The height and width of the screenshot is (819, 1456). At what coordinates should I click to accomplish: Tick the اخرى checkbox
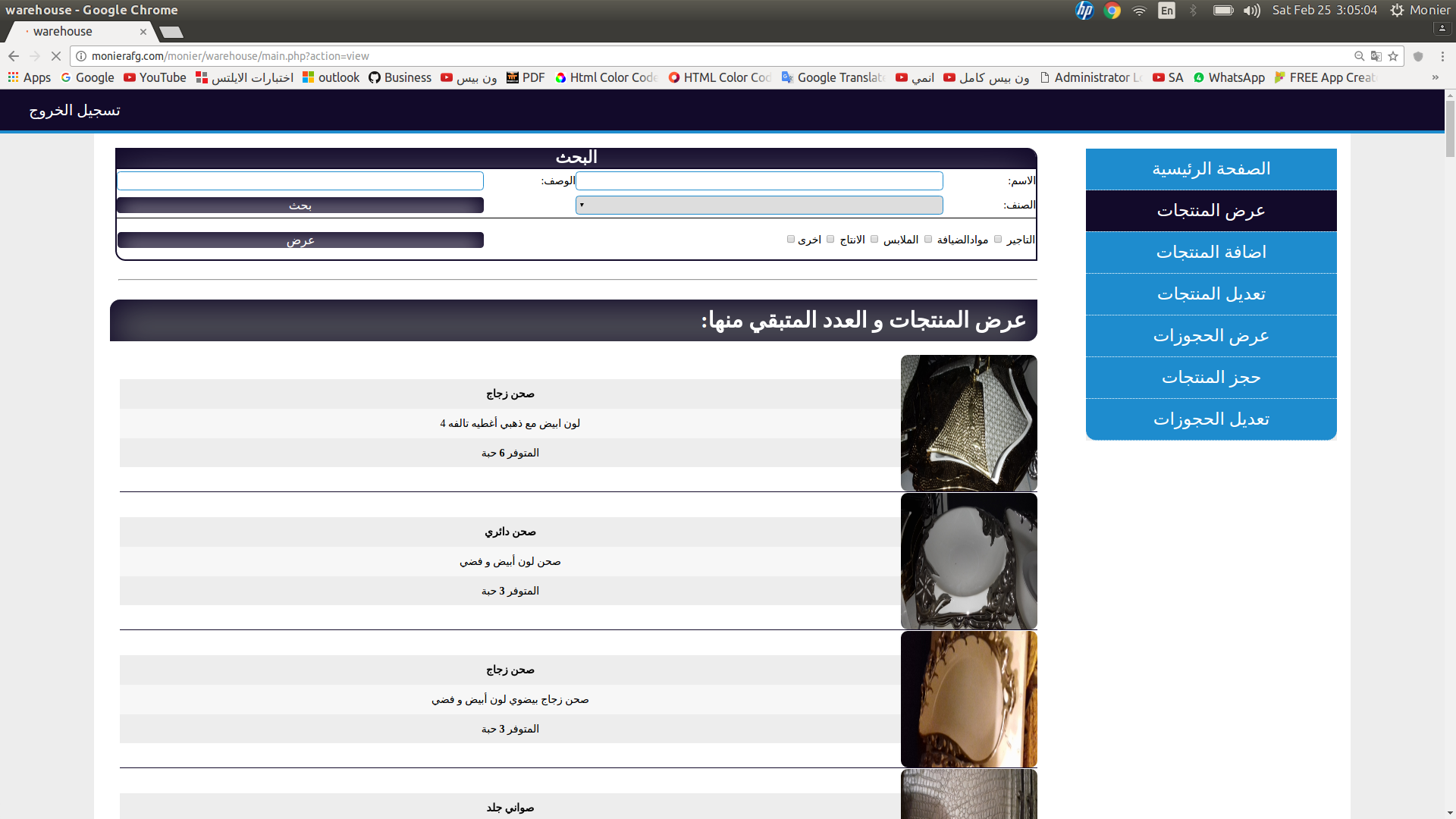click(791, 240)
